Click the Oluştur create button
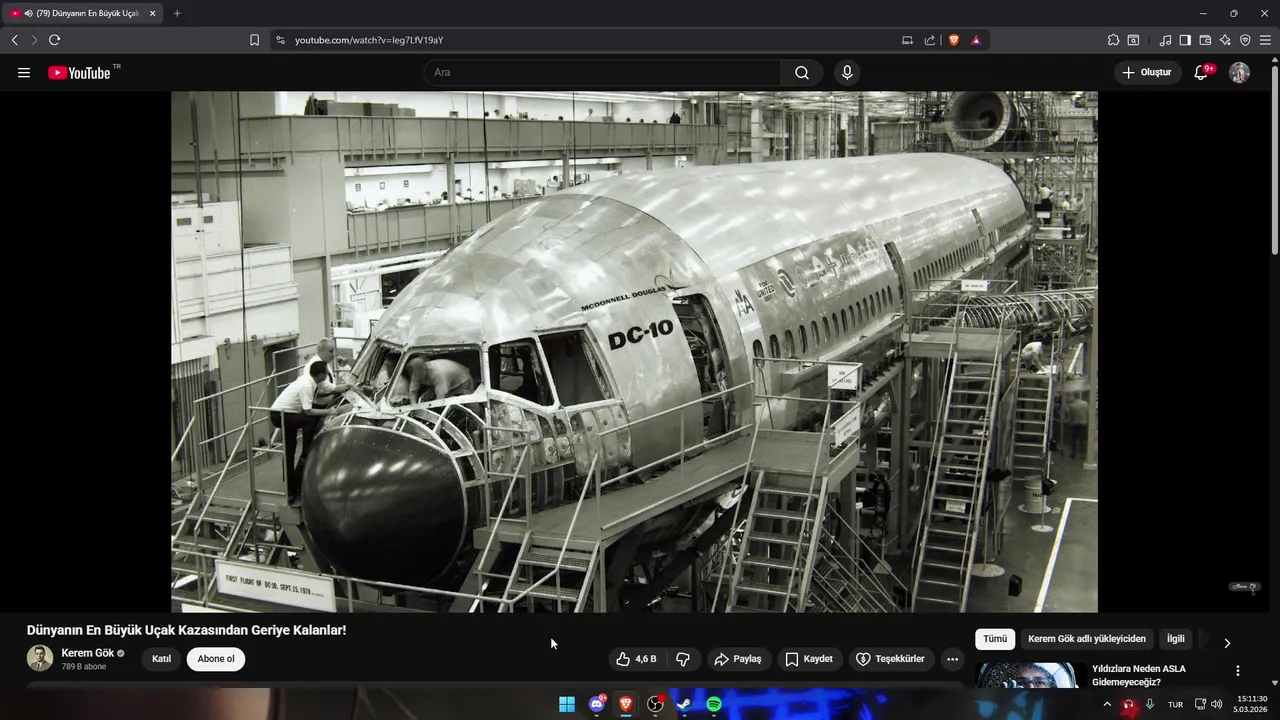This screenshot has height=720, width=1280. click(x=1147, y=72)
